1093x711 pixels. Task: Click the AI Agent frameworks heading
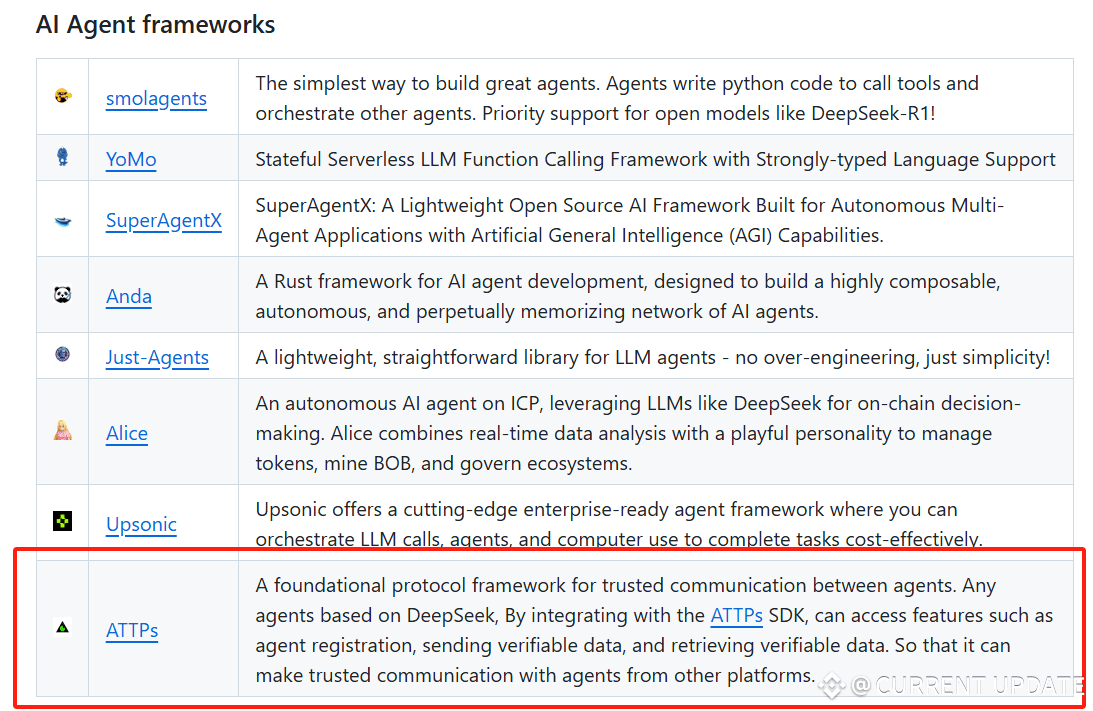(x=155, y=24)
